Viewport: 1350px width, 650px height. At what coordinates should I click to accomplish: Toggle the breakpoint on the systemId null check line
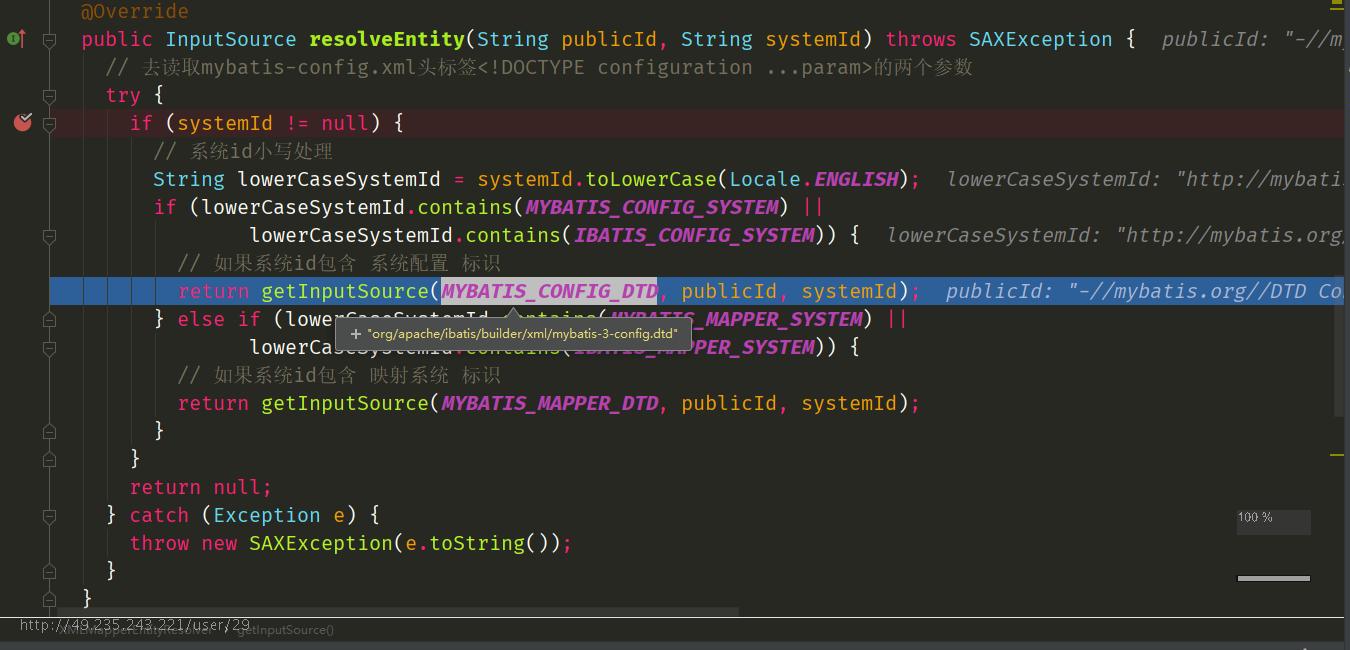pyautogui.click(x=23, y=122)
